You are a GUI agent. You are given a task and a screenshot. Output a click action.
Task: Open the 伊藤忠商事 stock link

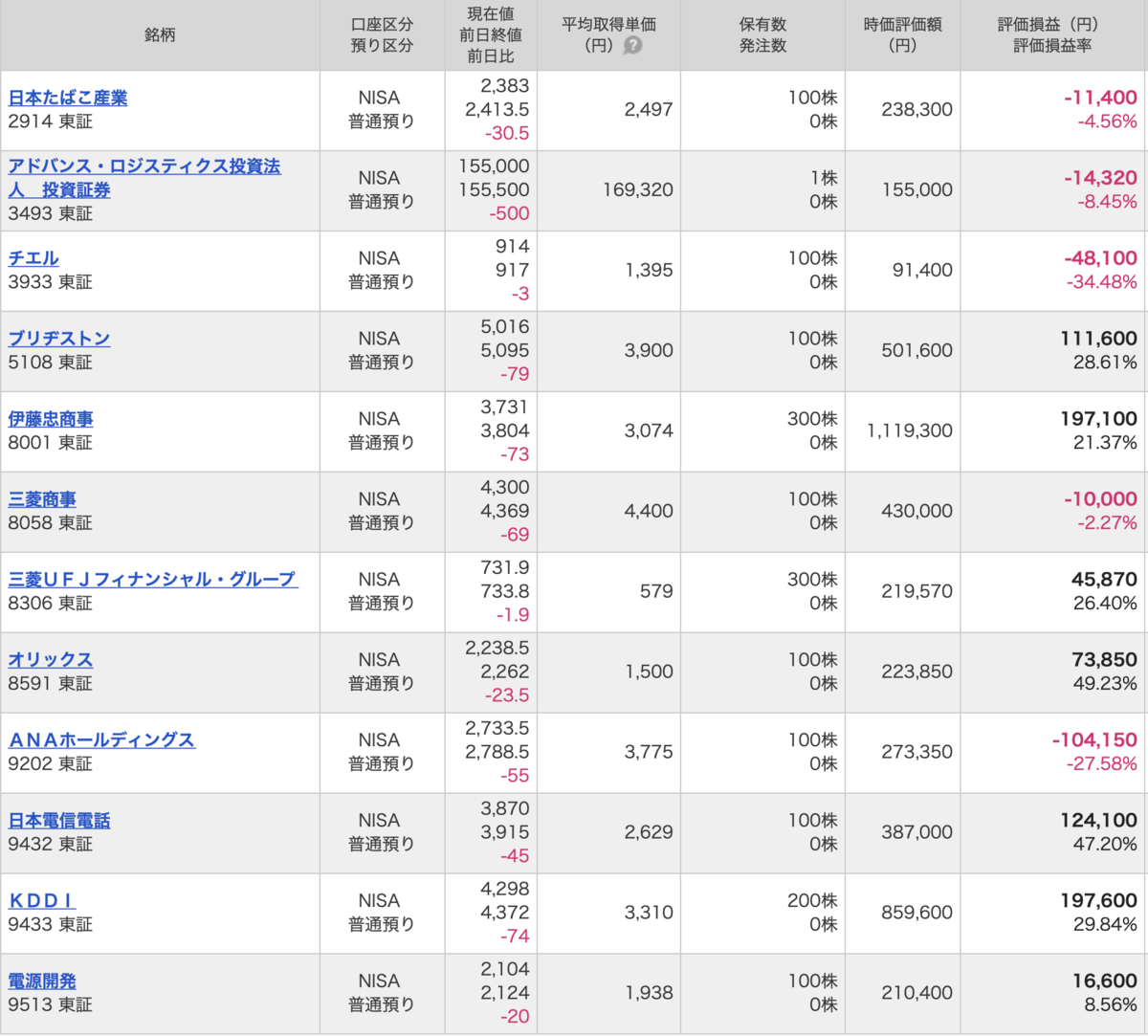click(51, 419)
